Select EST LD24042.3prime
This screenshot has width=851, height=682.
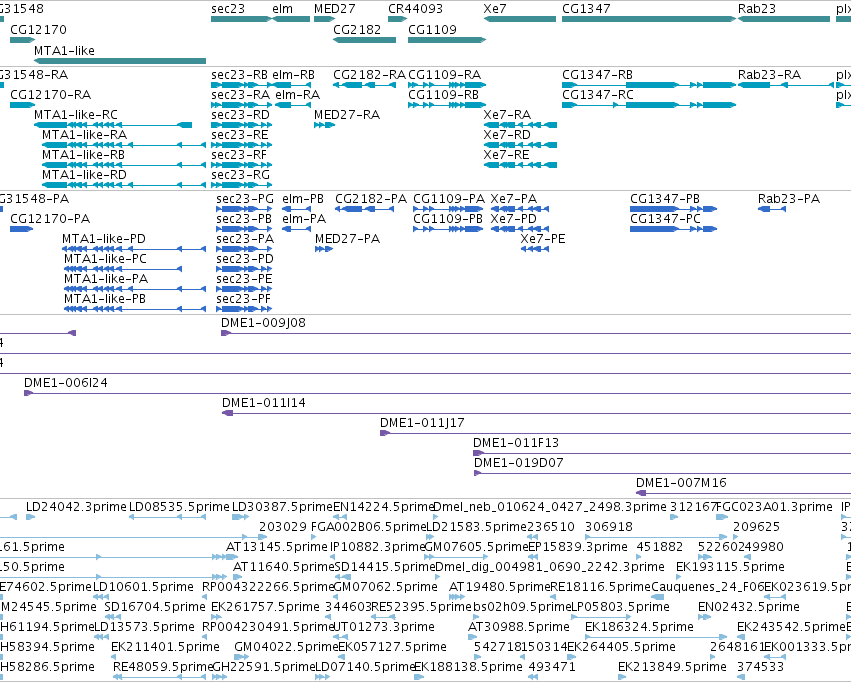point(30,517)
